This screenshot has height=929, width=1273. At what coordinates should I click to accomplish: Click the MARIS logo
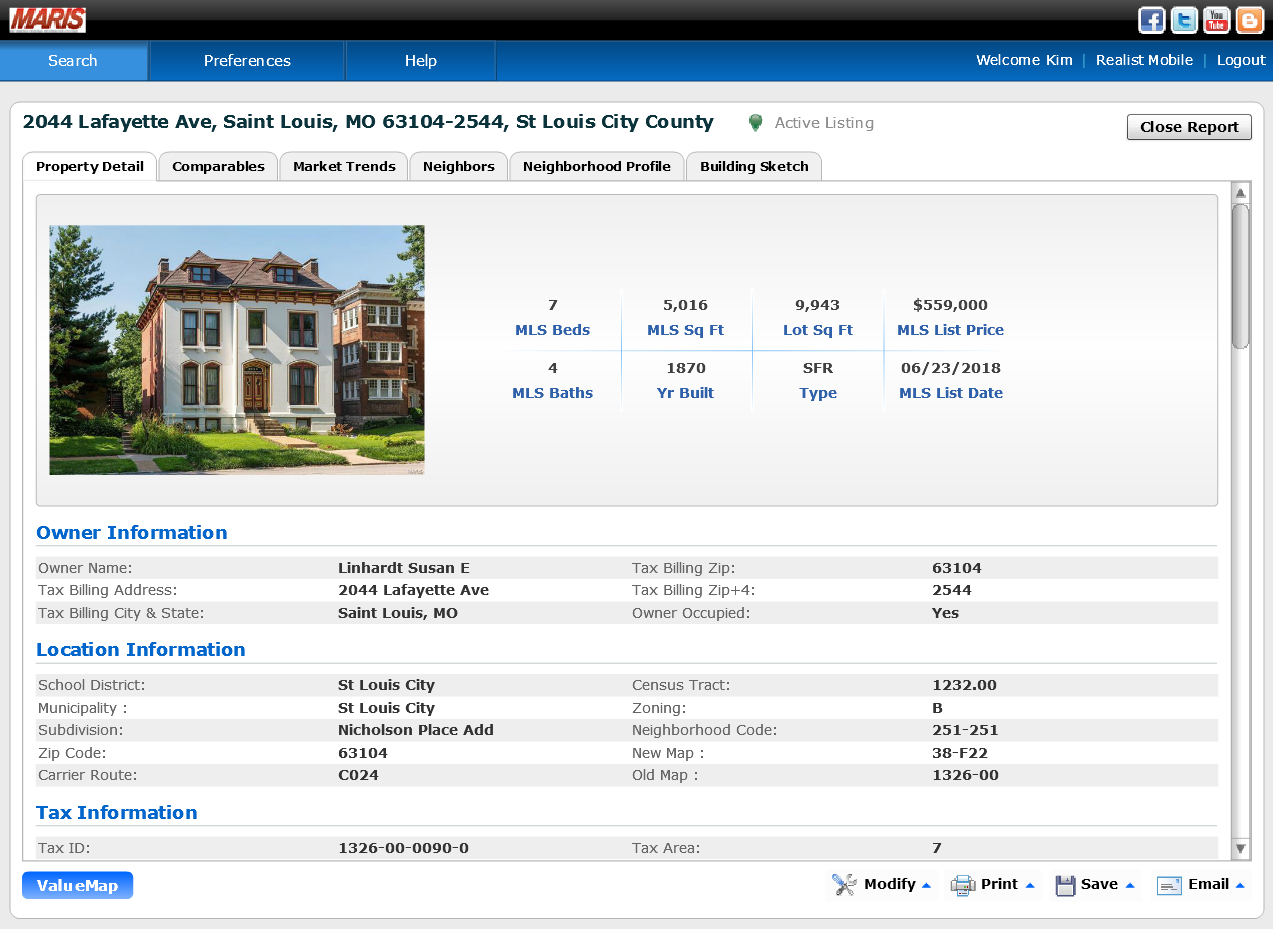coord(48,20)
